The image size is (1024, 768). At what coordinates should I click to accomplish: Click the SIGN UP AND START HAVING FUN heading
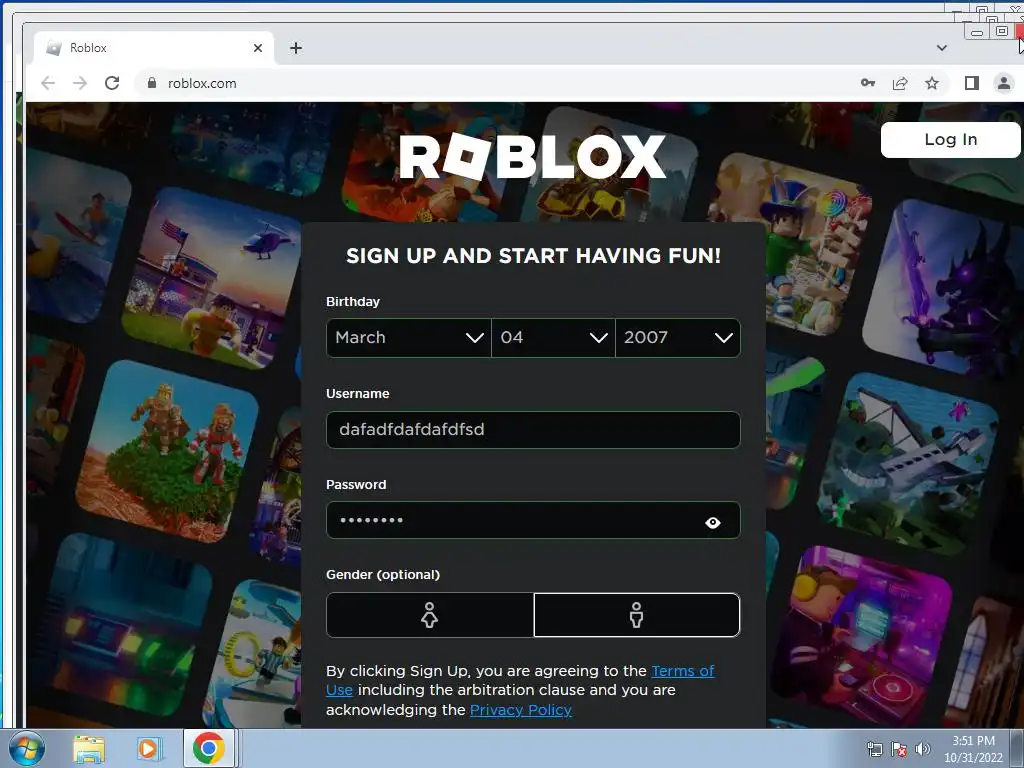[x=534, y=256]
